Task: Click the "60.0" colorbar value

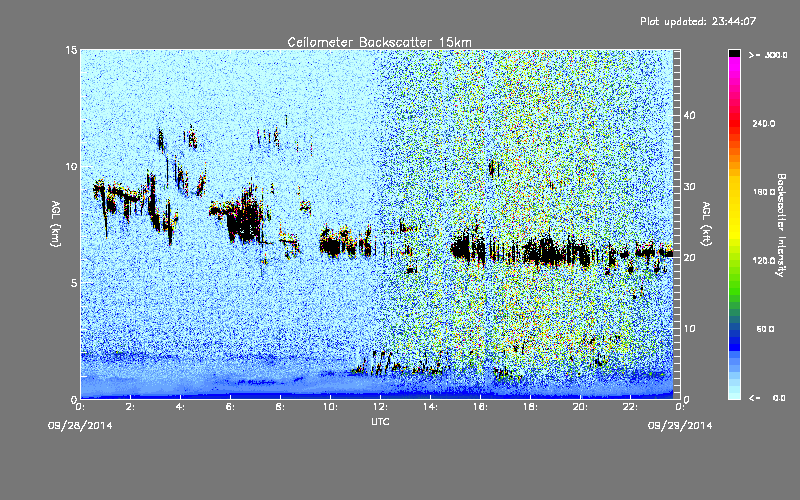Action: 765,329
